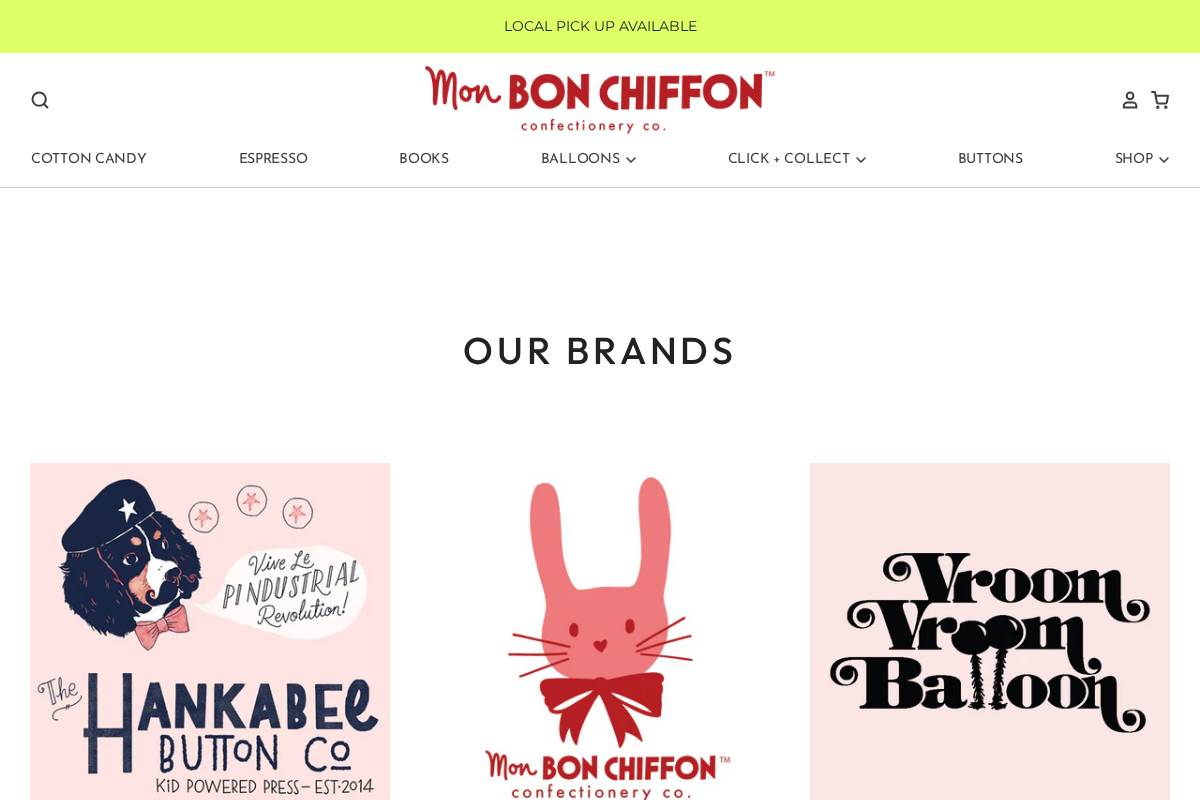The image size is (1200, 800).
Task: Expand the Click + Collect chevron
Action: click(x=861, y=160)
